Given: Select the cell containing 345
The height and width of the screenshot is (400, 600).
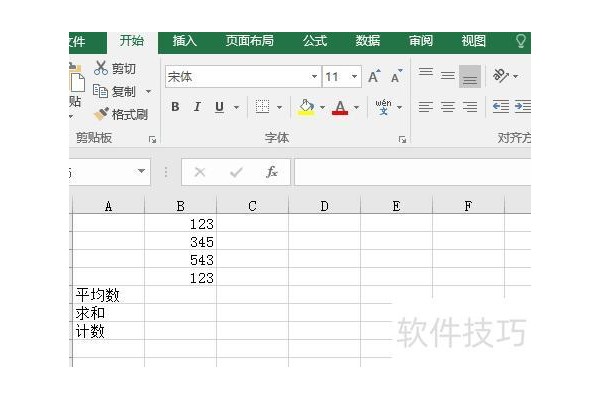Looking at the screenshot, I should coord(180,241).
